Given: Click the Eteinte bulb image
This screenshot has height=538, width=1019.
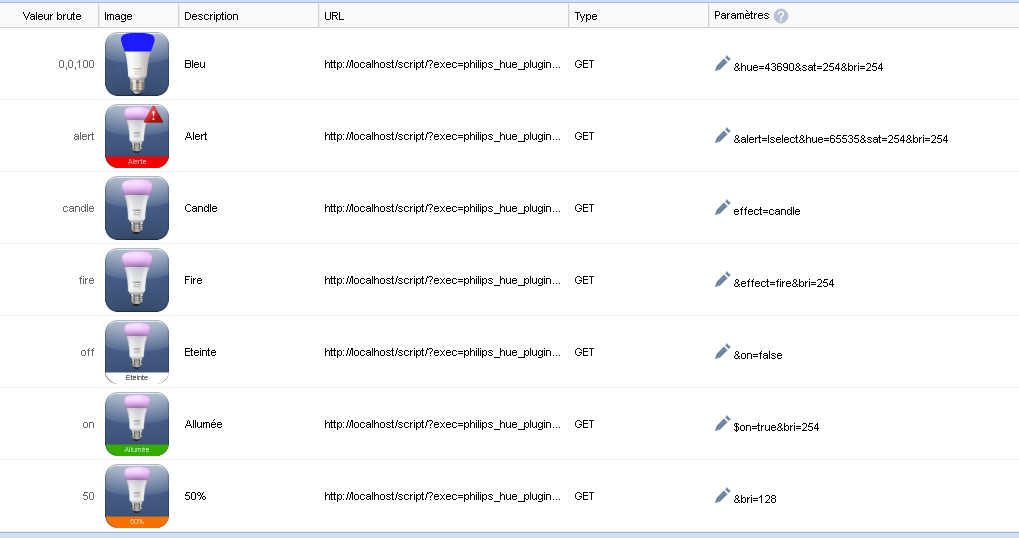Looking at the screenshot, I should click(x=137, y=352).
